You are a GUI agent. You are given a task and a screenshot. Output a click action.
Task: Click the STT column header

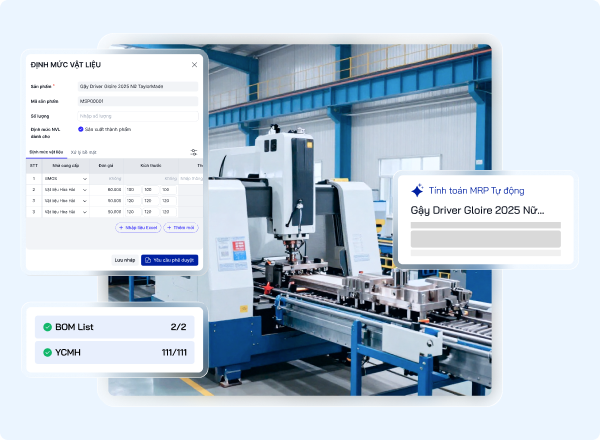click(x=34, y=166)
